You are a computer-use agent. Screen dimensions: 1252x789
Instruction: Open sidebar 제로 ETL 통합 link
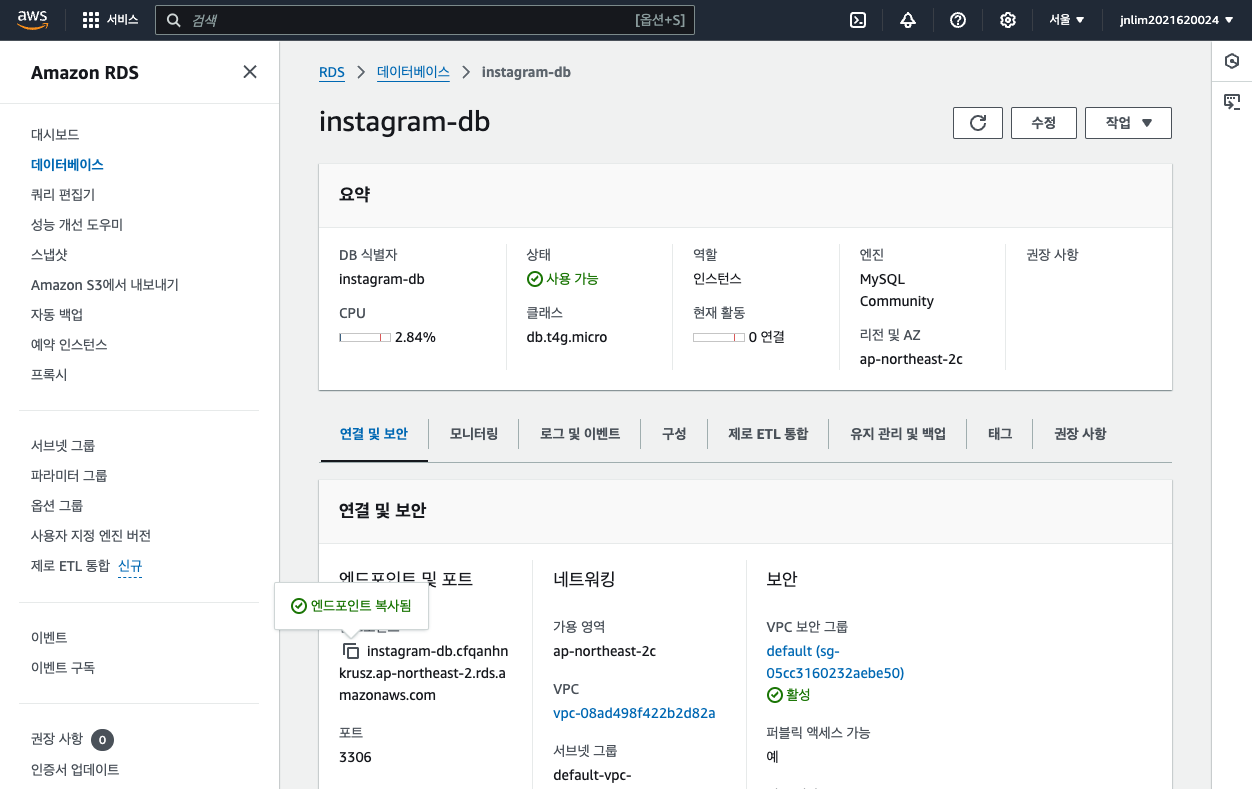(70, 566)
